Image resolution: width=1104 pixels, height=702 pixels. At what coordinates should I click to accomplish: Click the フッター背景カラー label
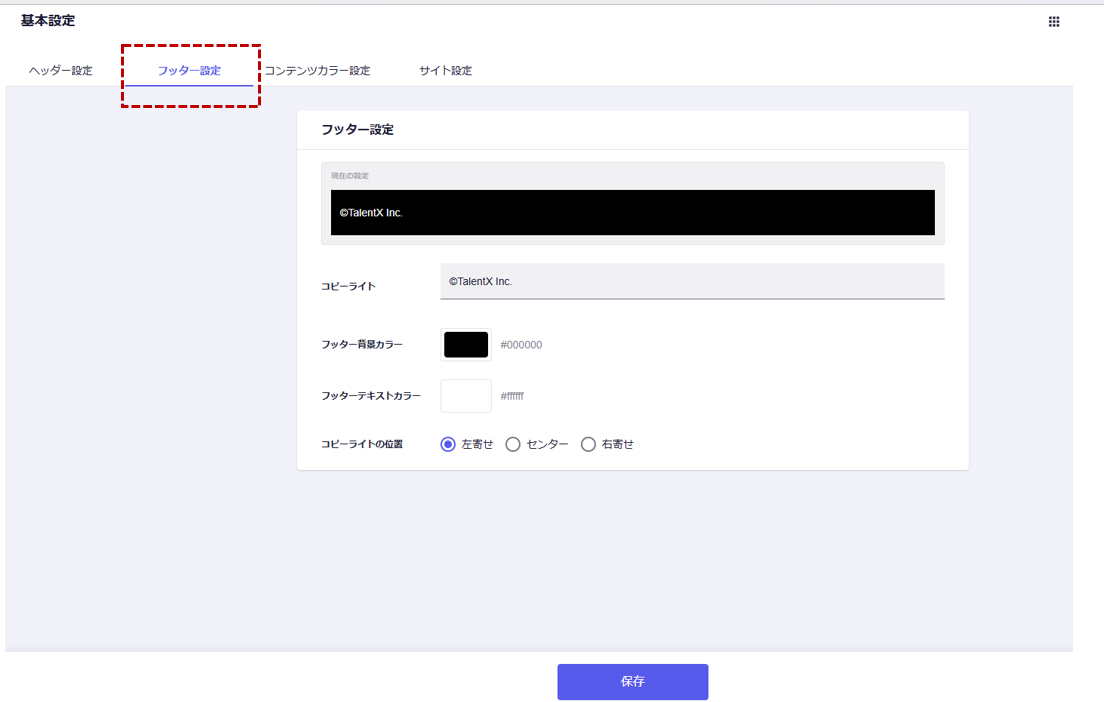362,345
